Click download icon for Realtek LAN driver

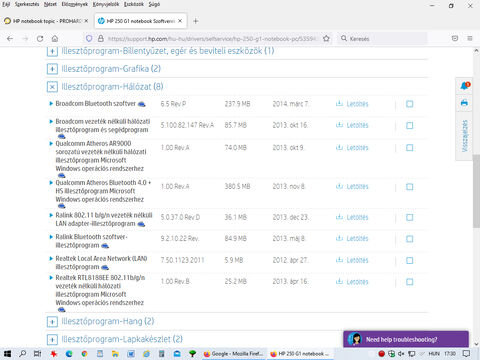[x=339, y=260]
